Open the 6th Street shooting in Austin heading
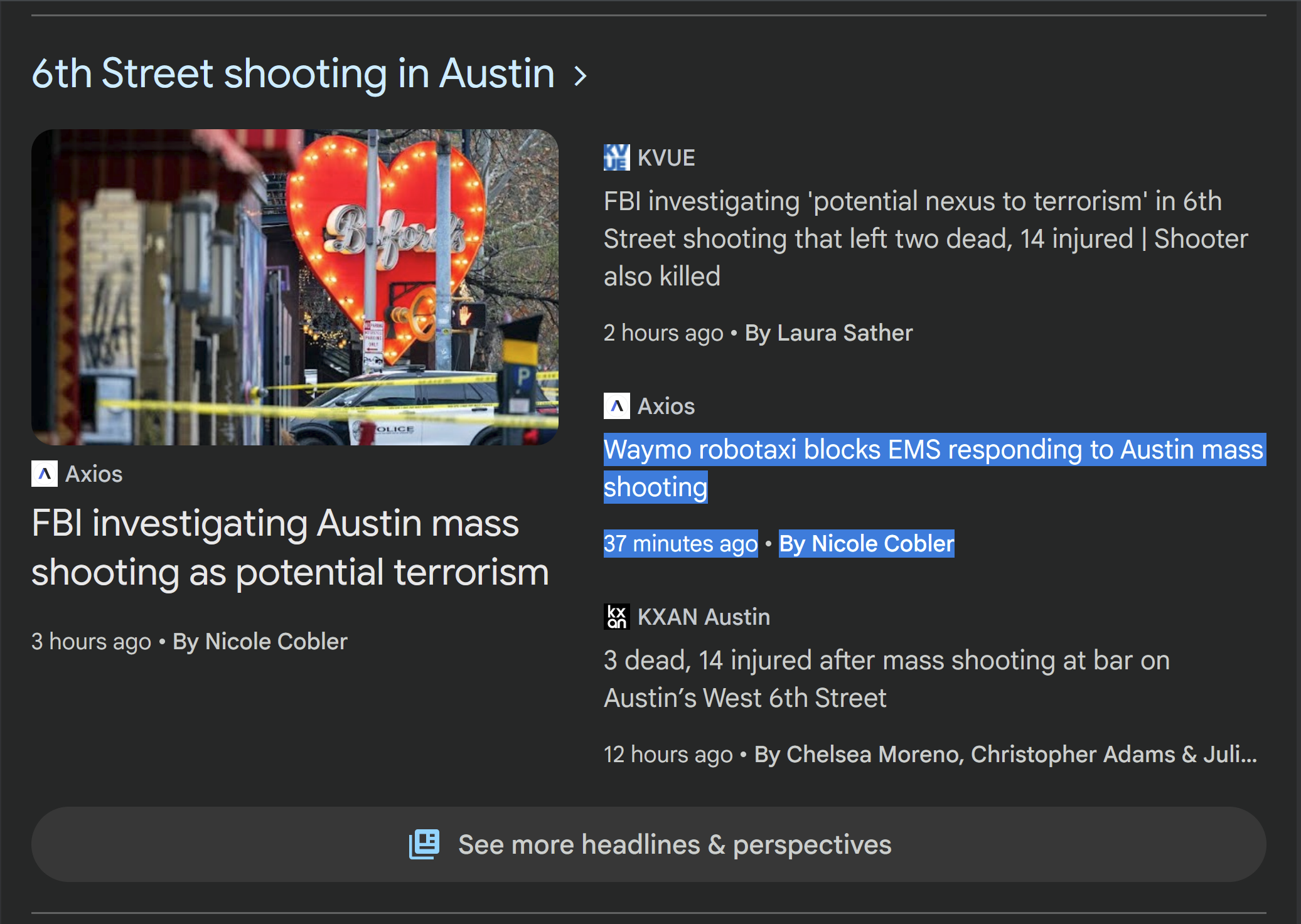 (x=293, y=73)
